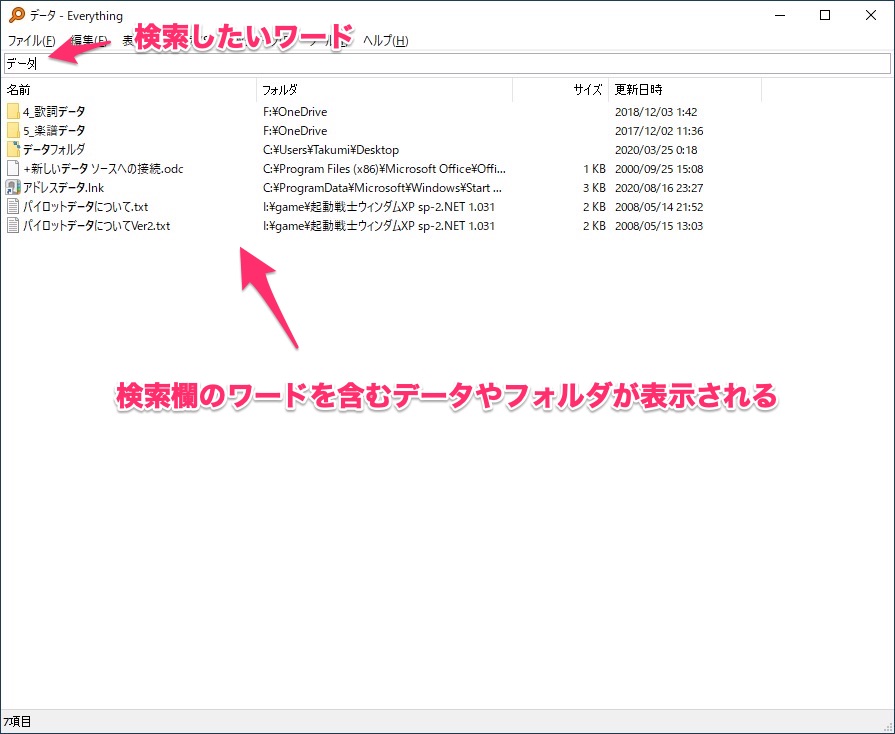This screenshot has height=734, width=895.
Task: Open the ファイル(F) menu
Action: click(x=31, y=41)
